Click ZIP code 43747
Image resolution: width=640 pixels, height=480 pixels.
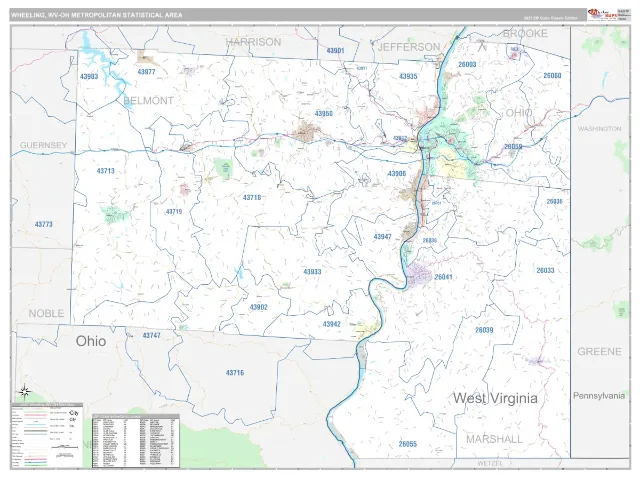[x=151, y=336]
